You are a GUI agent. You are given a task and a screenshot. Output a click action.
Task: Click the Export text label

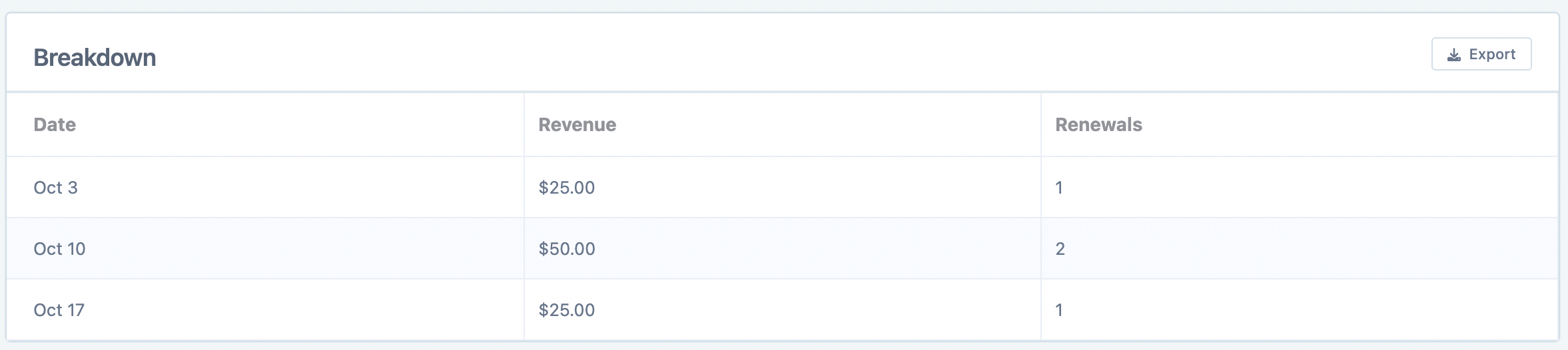(1492, 55)
